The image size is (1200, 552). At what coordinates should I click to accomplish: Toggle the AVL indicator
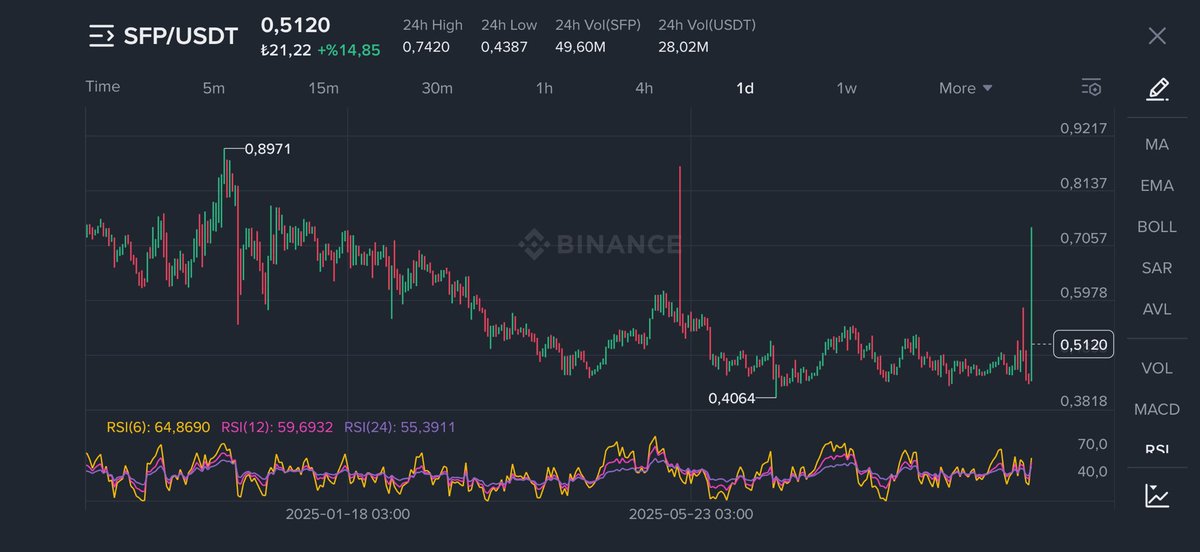1157,309
